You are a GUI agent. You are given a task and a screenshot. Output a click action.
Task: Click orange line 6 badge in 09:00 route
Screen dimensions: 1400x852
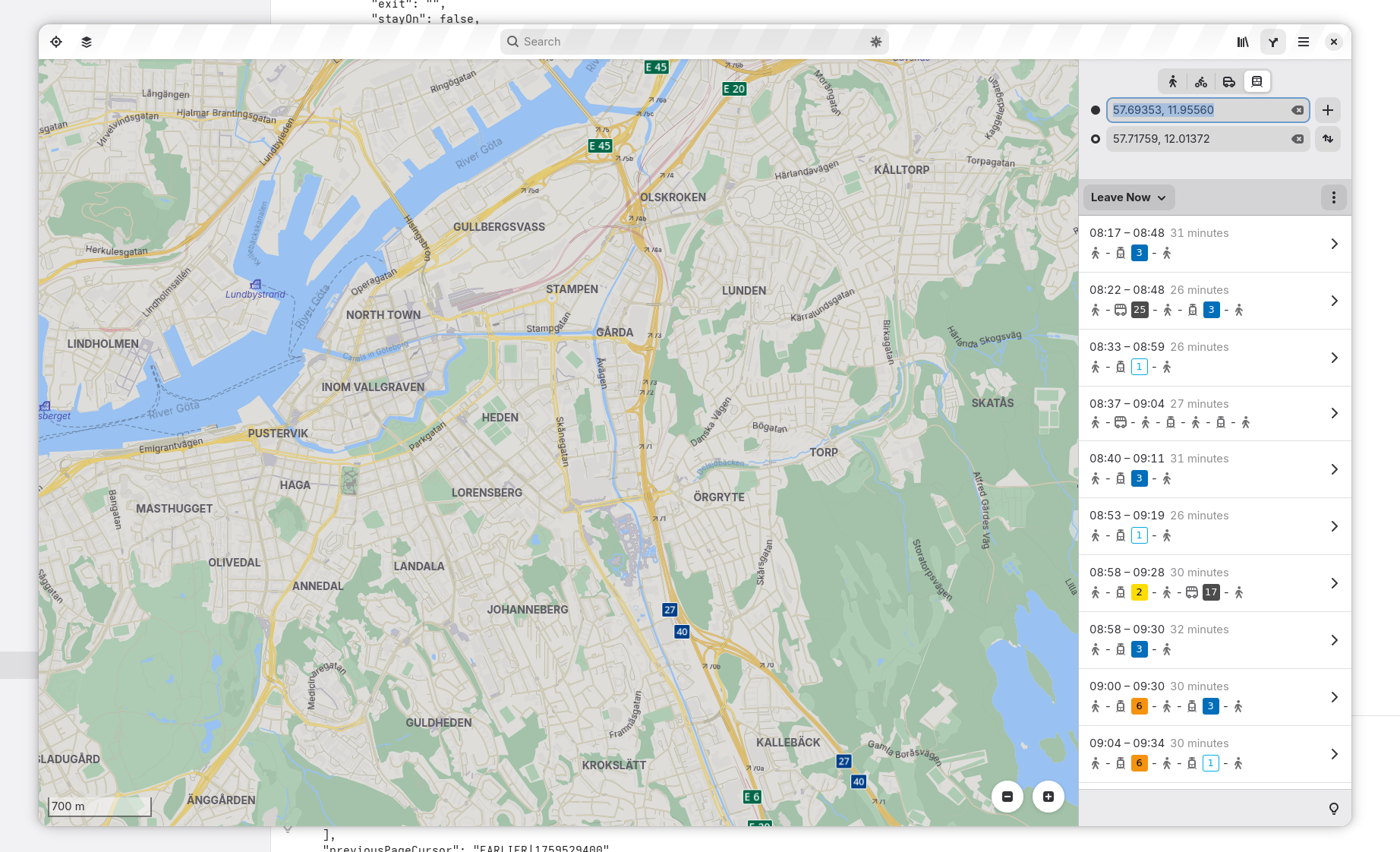1139,706
